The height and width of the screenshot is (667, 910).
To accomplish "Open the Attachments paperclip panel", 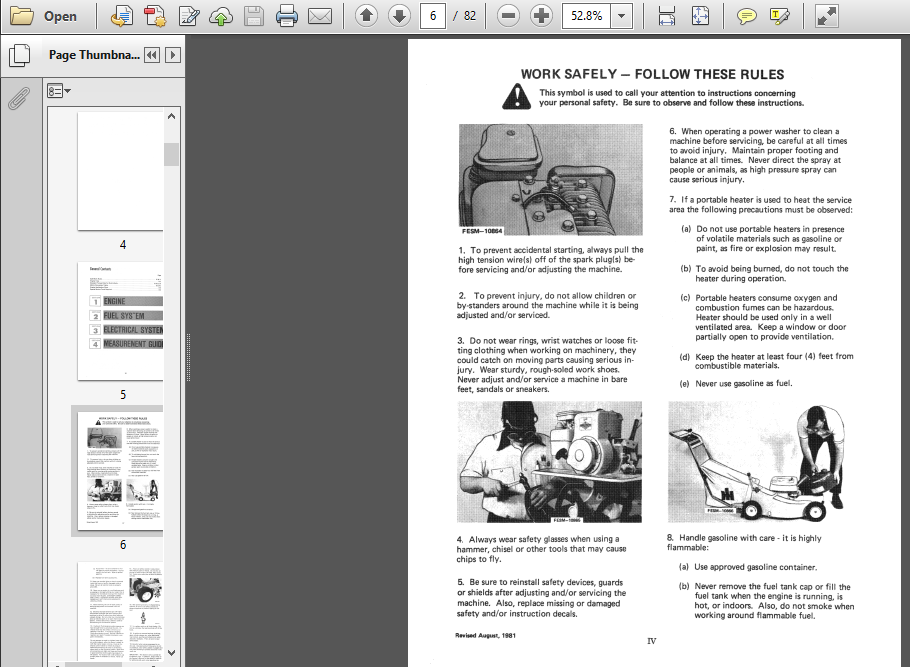I will click(x=19, y=98).
